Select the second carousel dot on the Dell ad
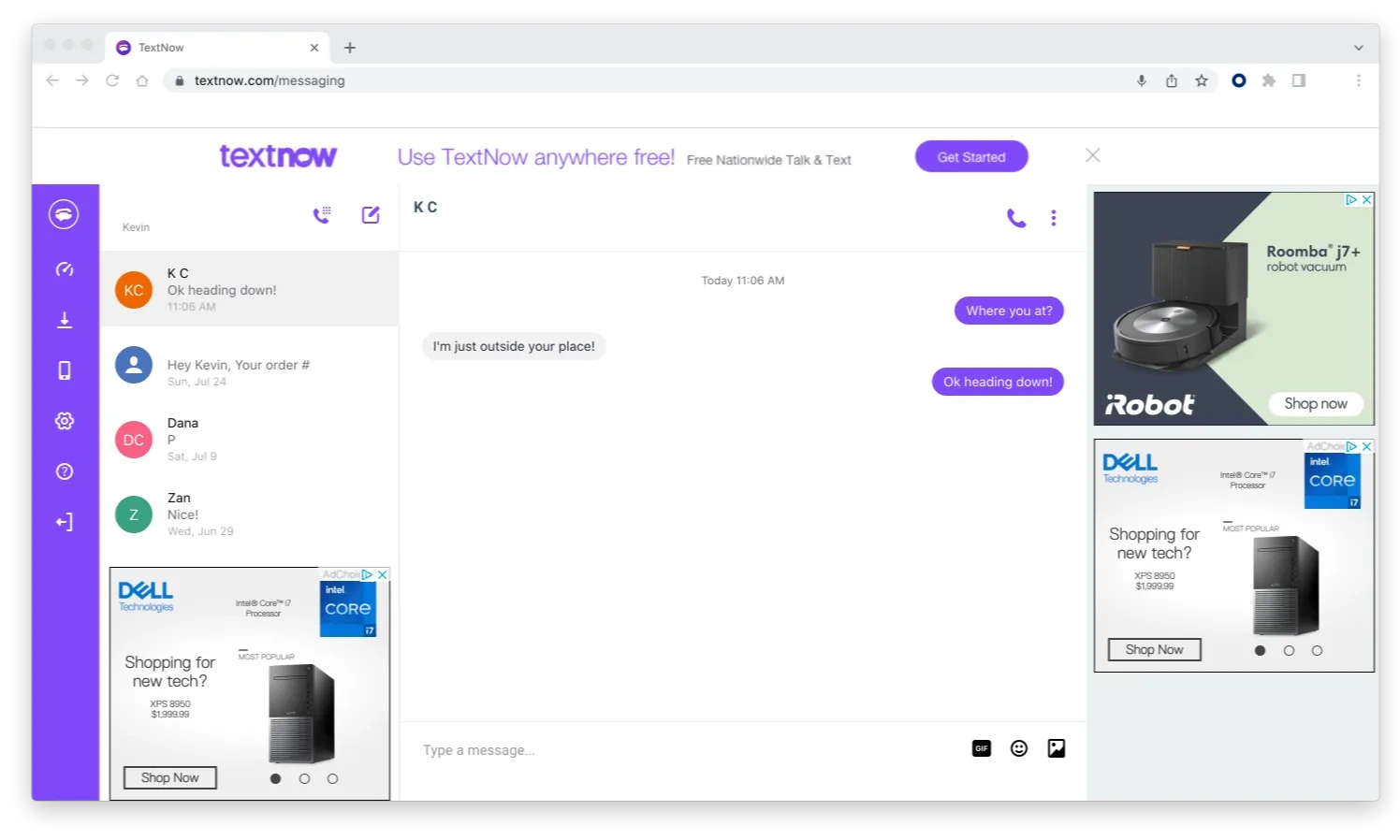The width and height of the screenshot is (1400, 840). [304, 777]
